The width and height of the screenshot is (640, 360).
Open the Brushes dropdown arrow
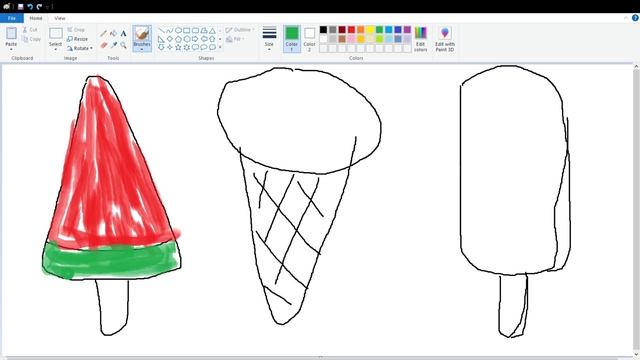(x=142, y=49)
